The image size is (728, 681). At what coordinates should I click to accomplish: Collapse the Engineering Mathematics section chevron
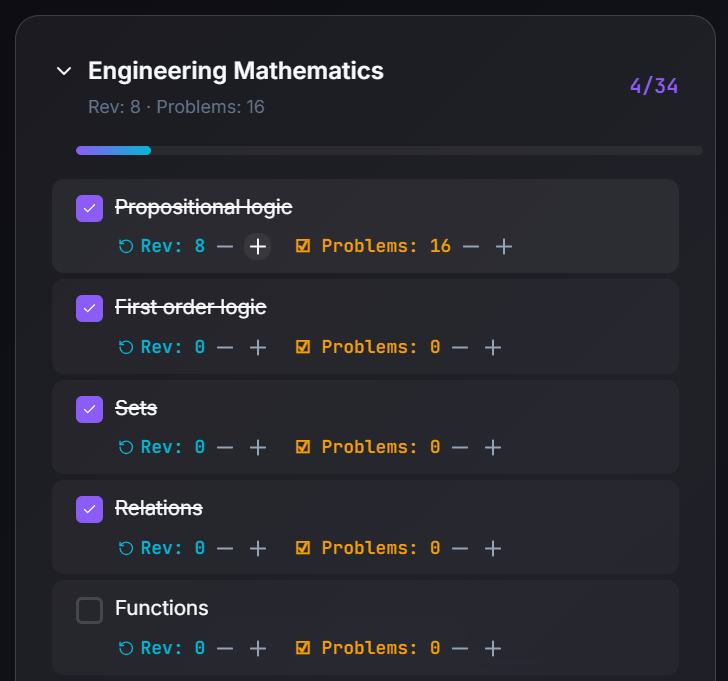coord(64,71)
